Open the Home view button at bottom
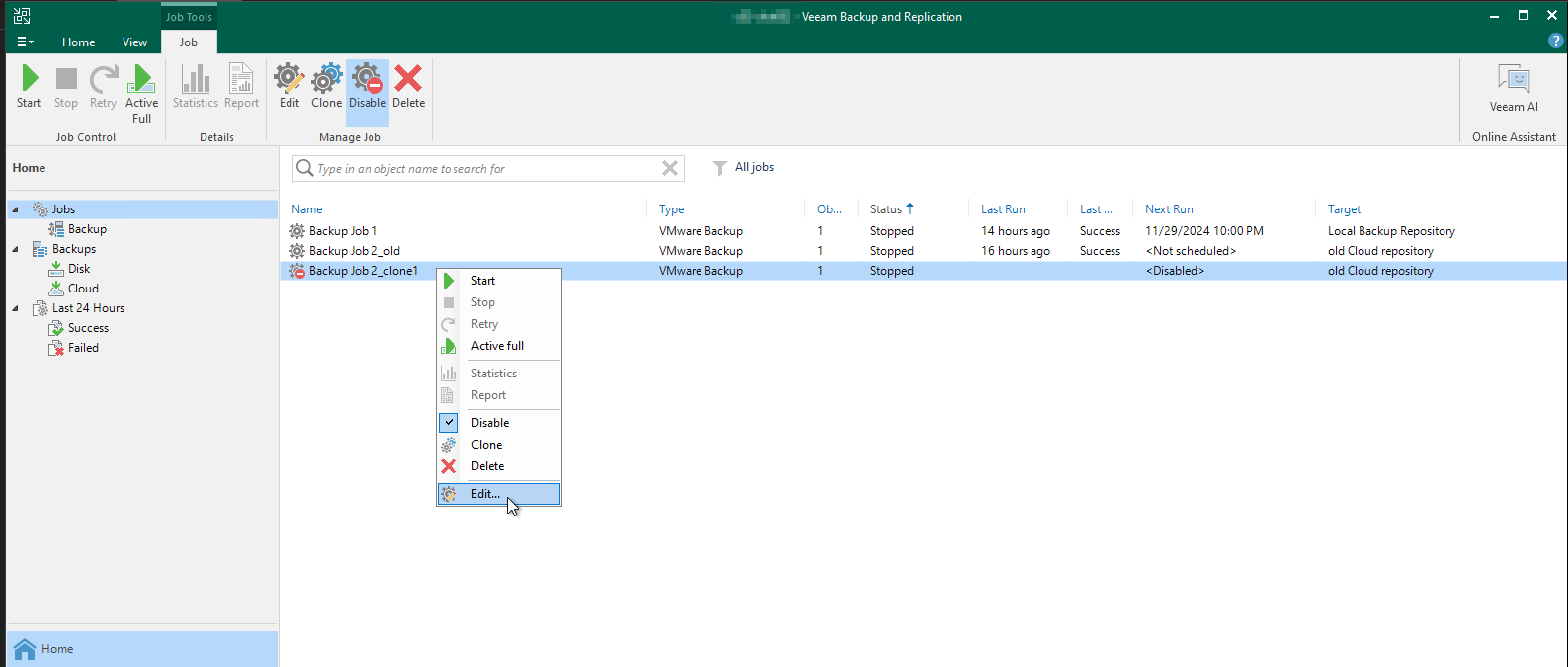This screenshot has height=667, width=1568. point(142,649)
